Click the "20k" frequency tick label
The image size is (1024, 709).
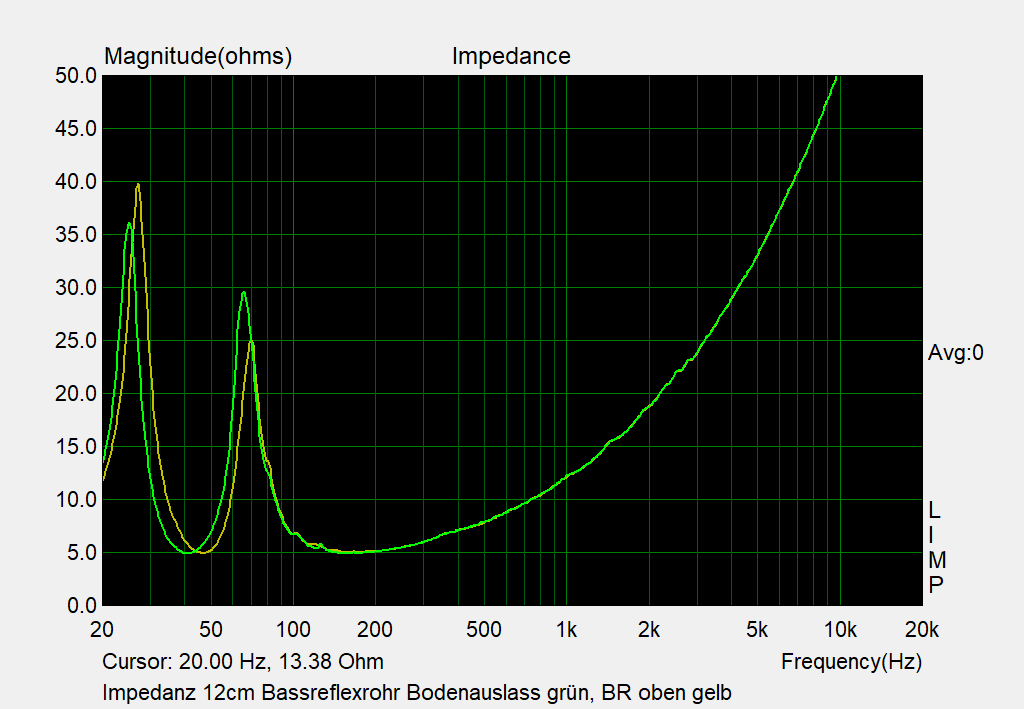[921, 630]
